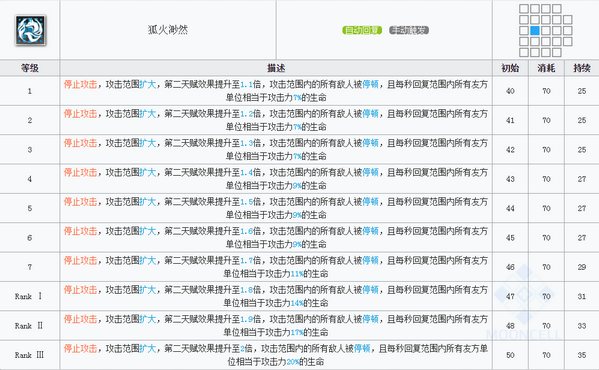Click initial value 42
599x370 pixels.
point(510,150)
